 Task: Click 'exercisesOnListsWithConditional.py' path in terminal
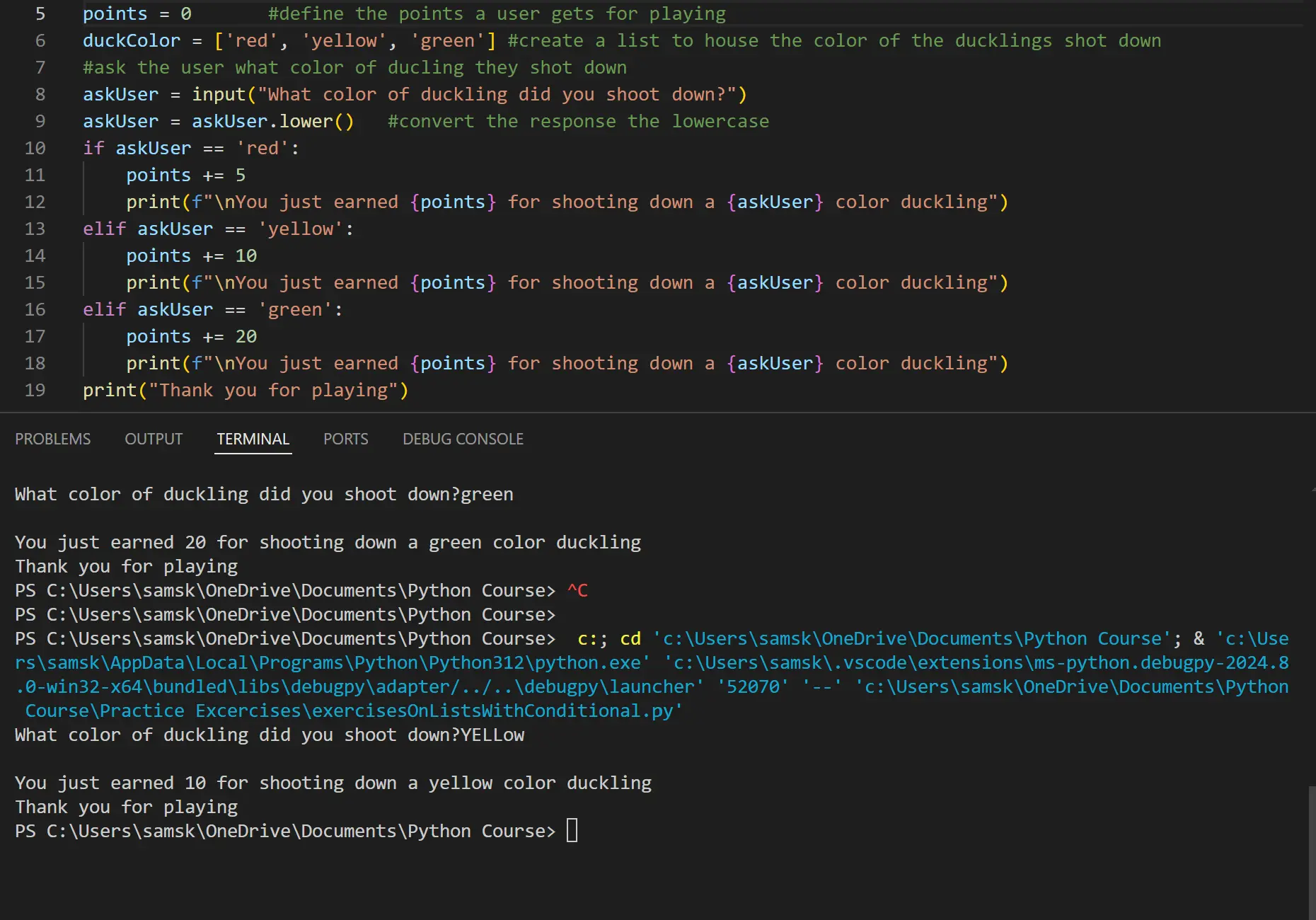497,711
